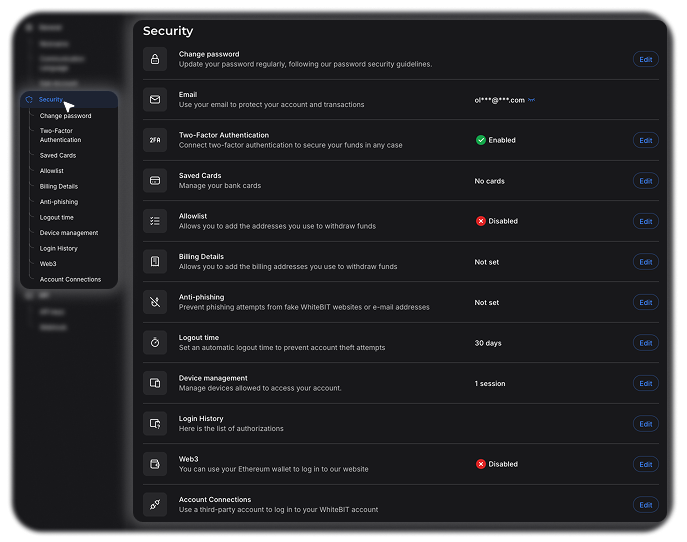Click the padlock icon beside Change password
This screenshot has height=542, width=687.
(x=155, y=60)
